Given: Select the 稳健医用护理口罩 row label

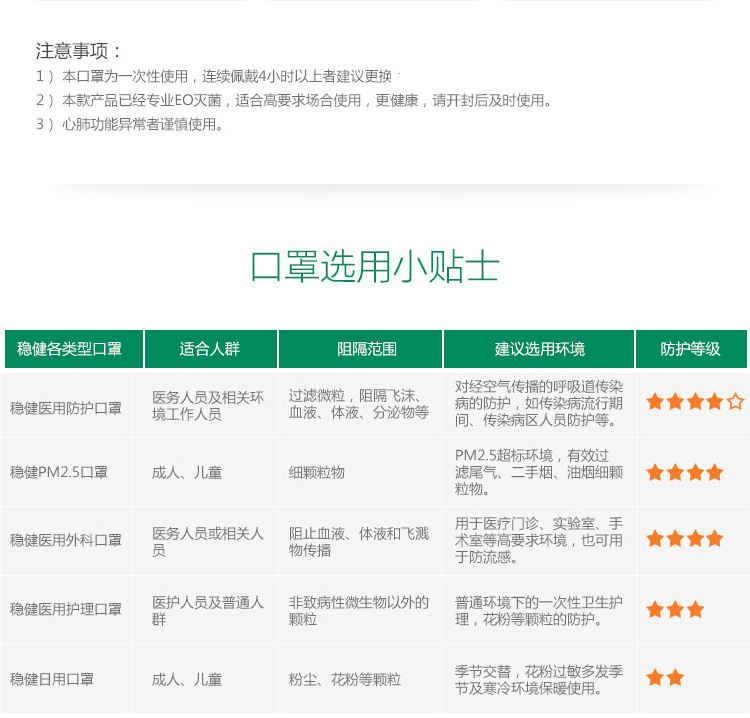Looking at the screenshot, I should click(66, 609).
